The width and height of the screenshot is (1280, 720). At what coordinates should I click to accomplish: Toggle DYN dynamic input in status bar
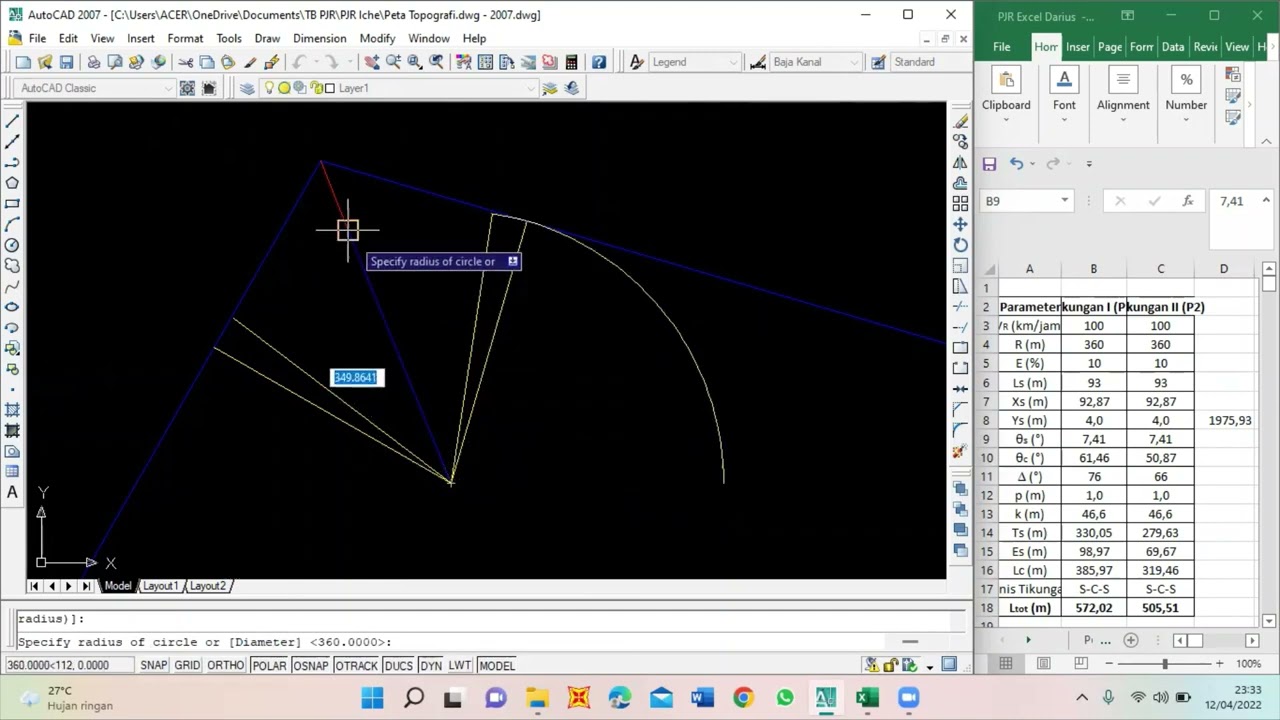point(431,665)
